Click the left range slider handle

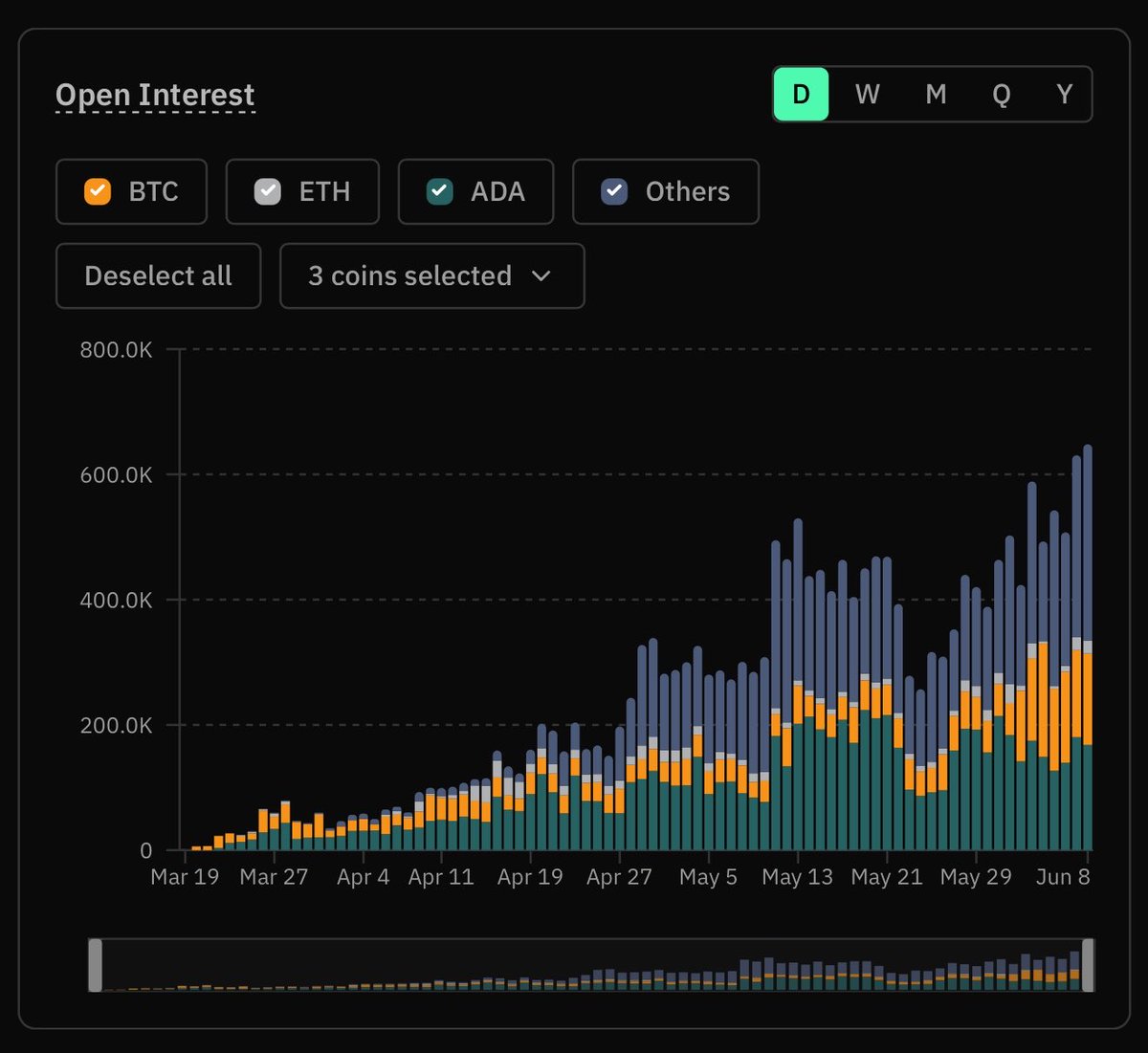tap(96, 965)
